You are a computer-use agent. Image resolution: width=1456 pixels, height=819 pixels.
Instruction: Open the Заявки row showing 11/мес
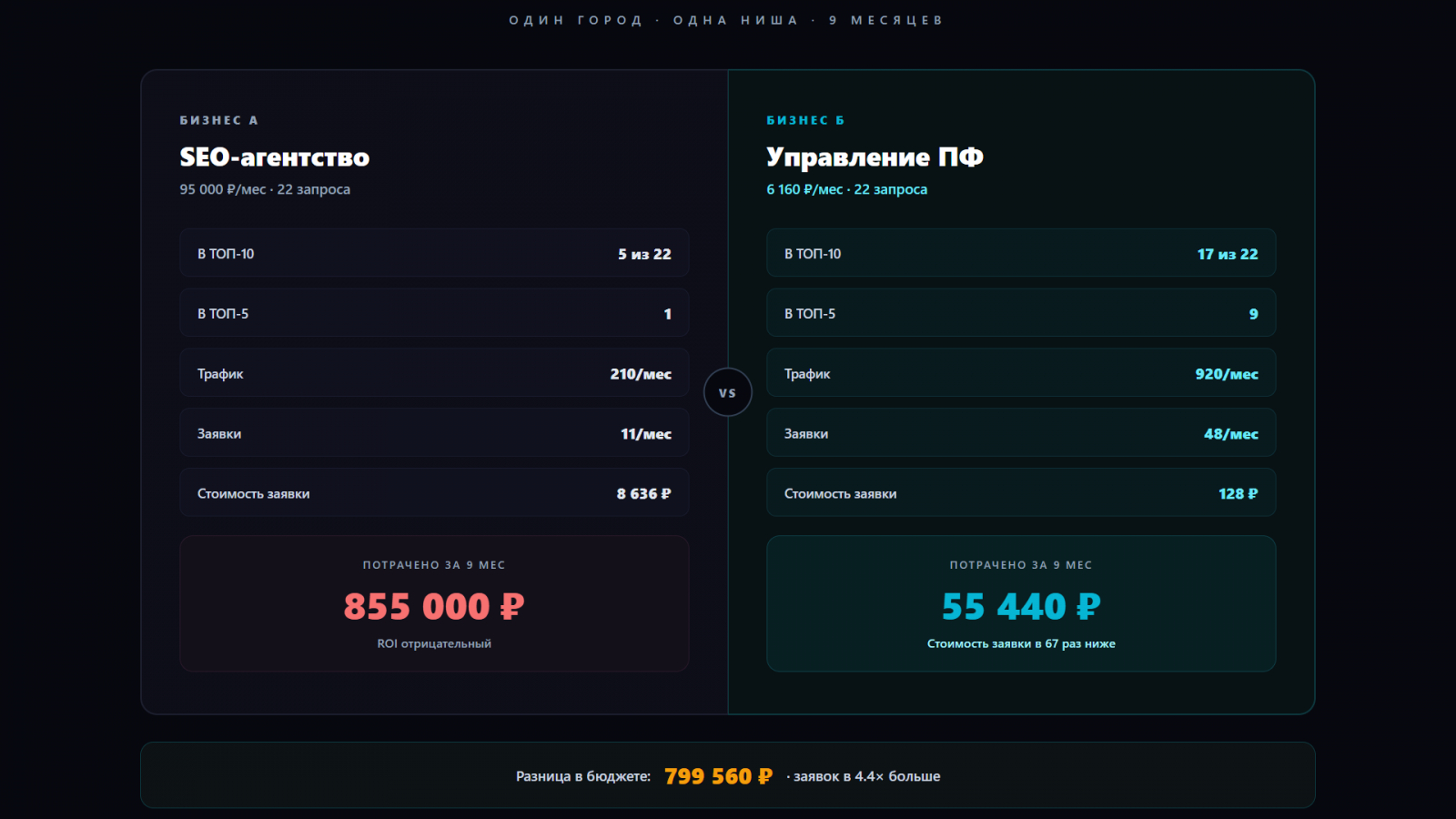(x=434, y=433)
